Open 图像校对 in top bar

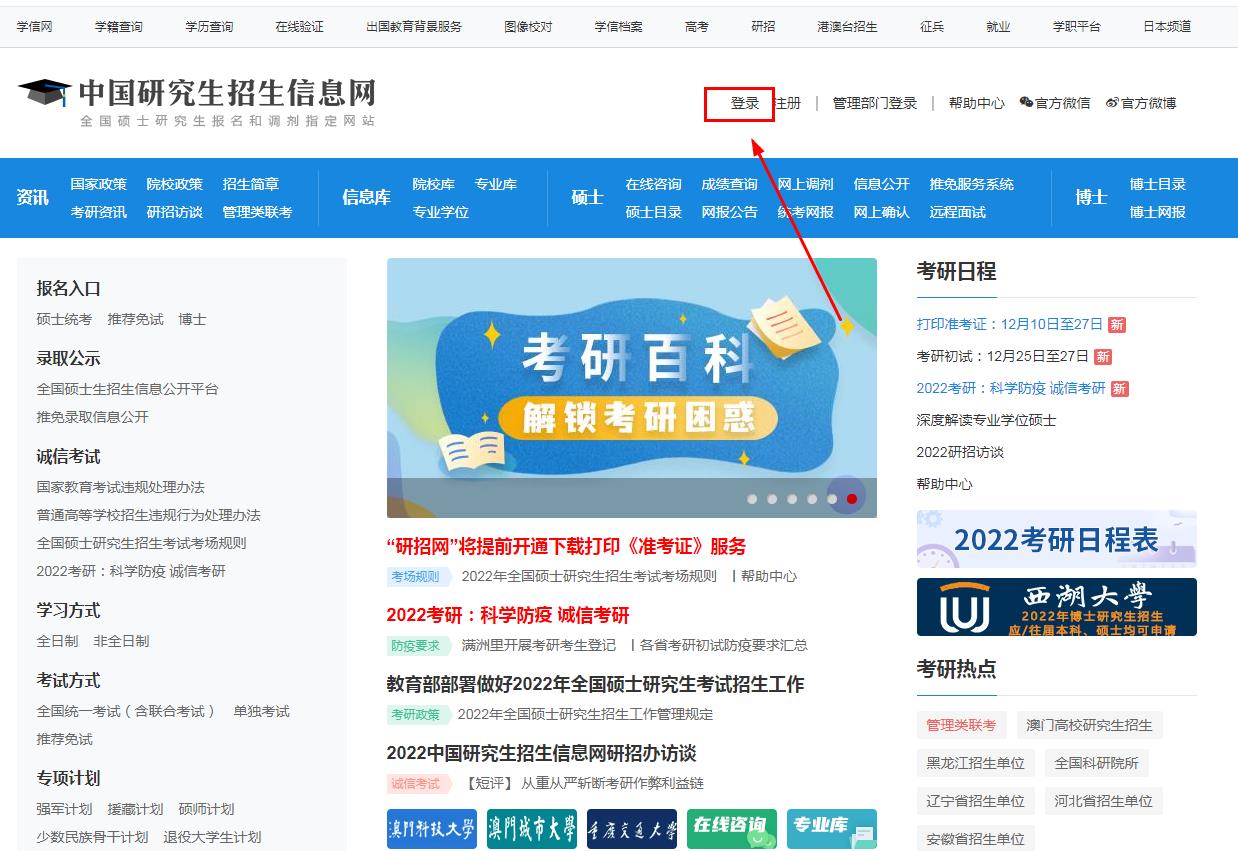[528, 27]
